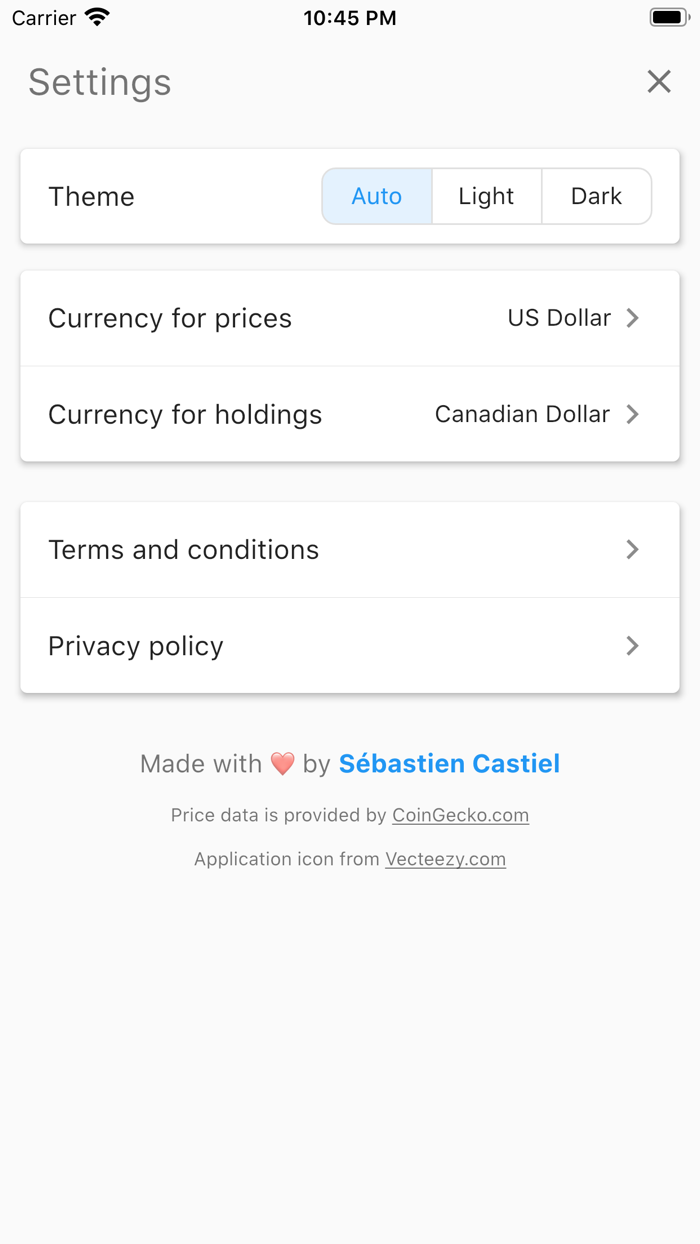Open the Sébastien Castiel link
The height and width of the screenshot is (1244, 700).
448,763
